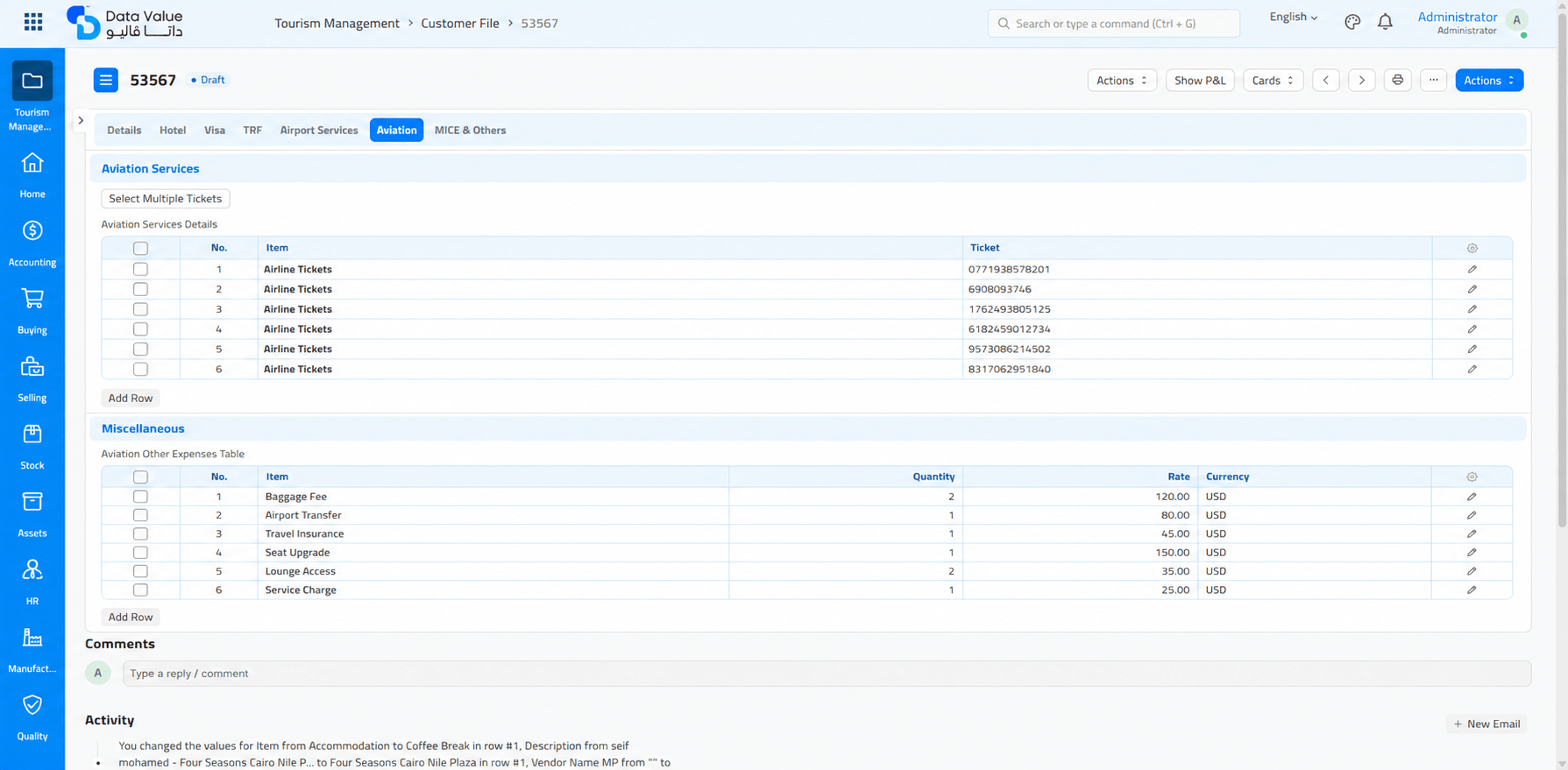
Task: Check the Airport Transfer row
Action: [140, 515]
